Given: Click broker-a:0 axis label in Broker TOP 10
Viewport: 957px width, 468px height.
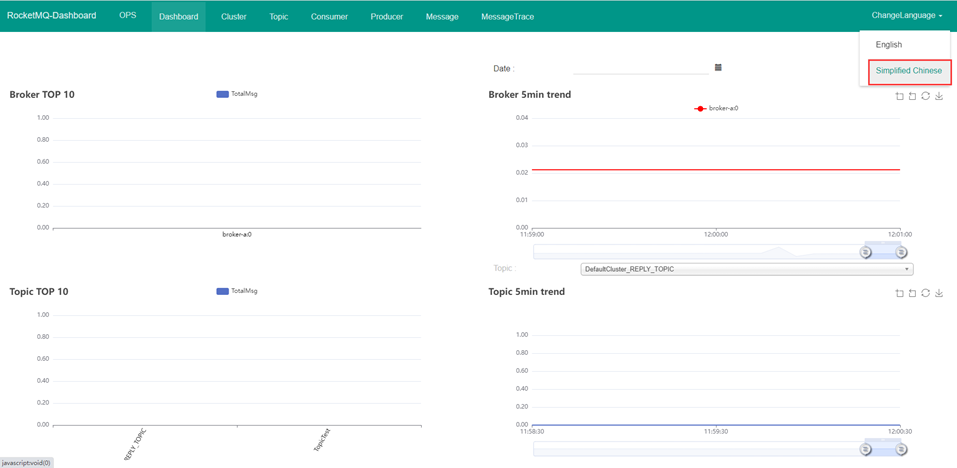Looking at the screenshot, I should 237,234.
